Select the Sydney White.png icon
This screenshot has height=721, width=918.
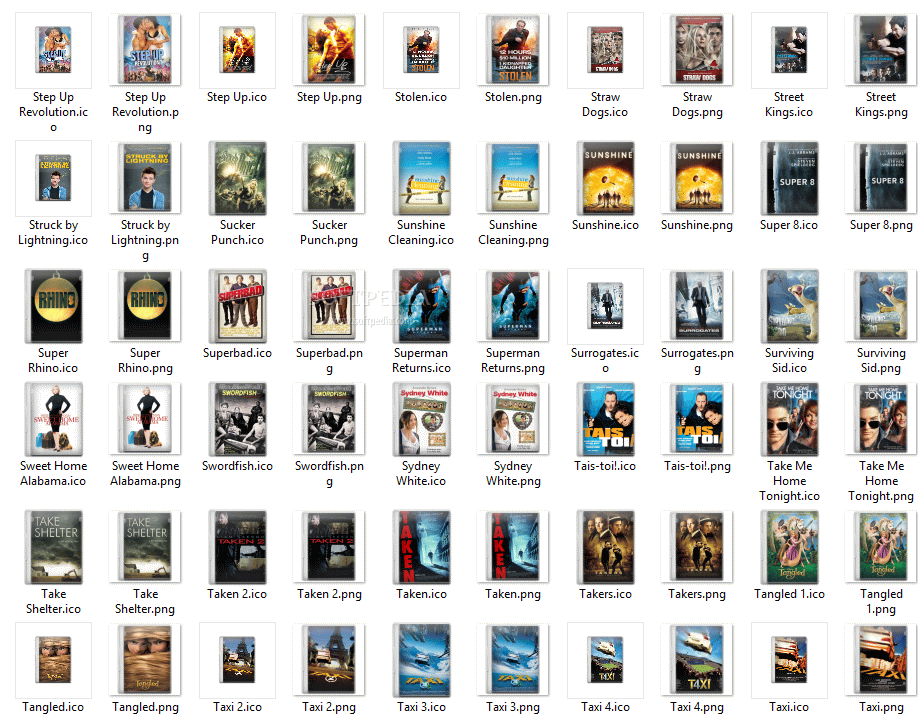(x=513, y=419)
